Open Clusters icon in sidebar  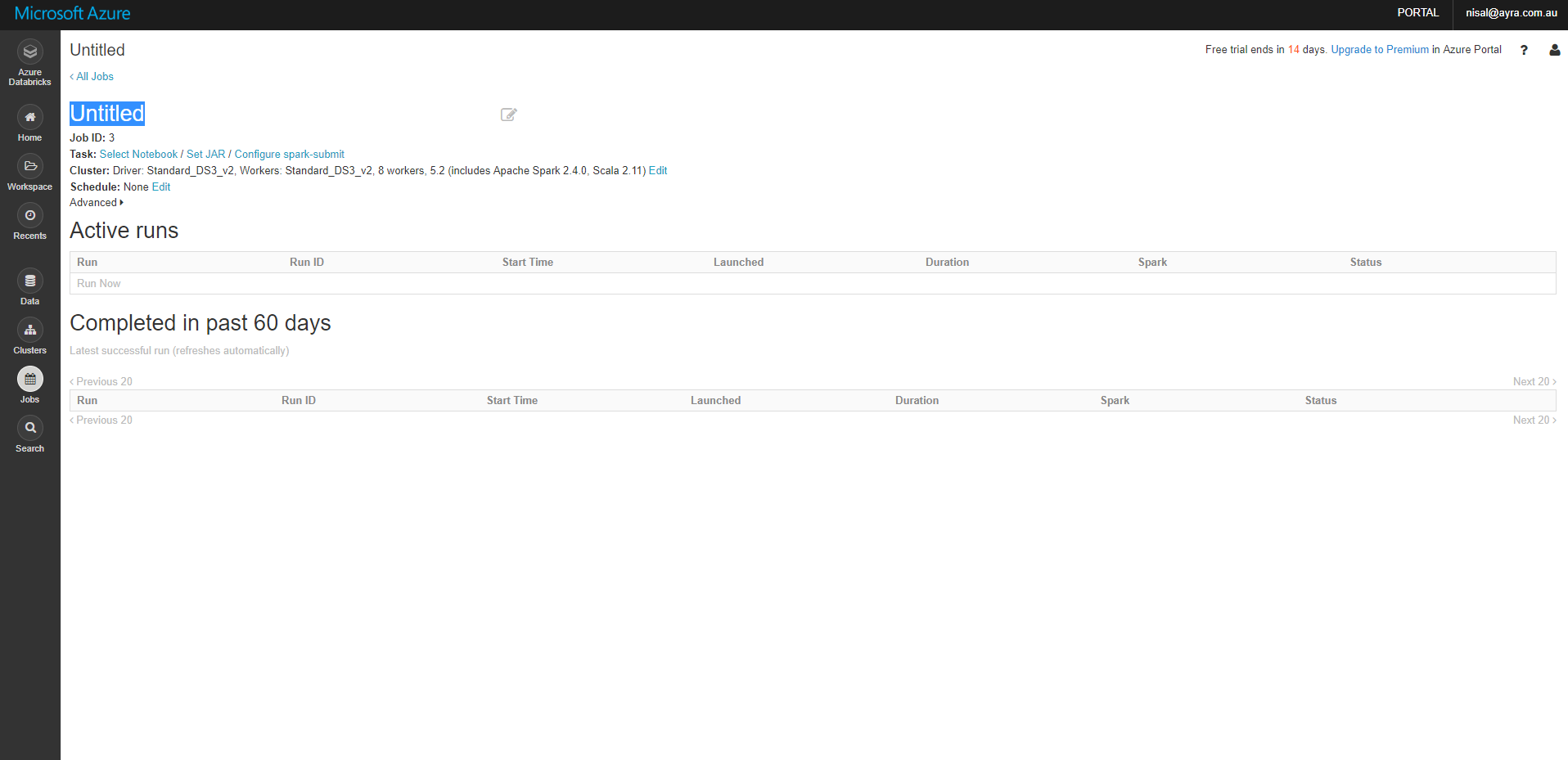pyautogui.click(x=30, y=330)
